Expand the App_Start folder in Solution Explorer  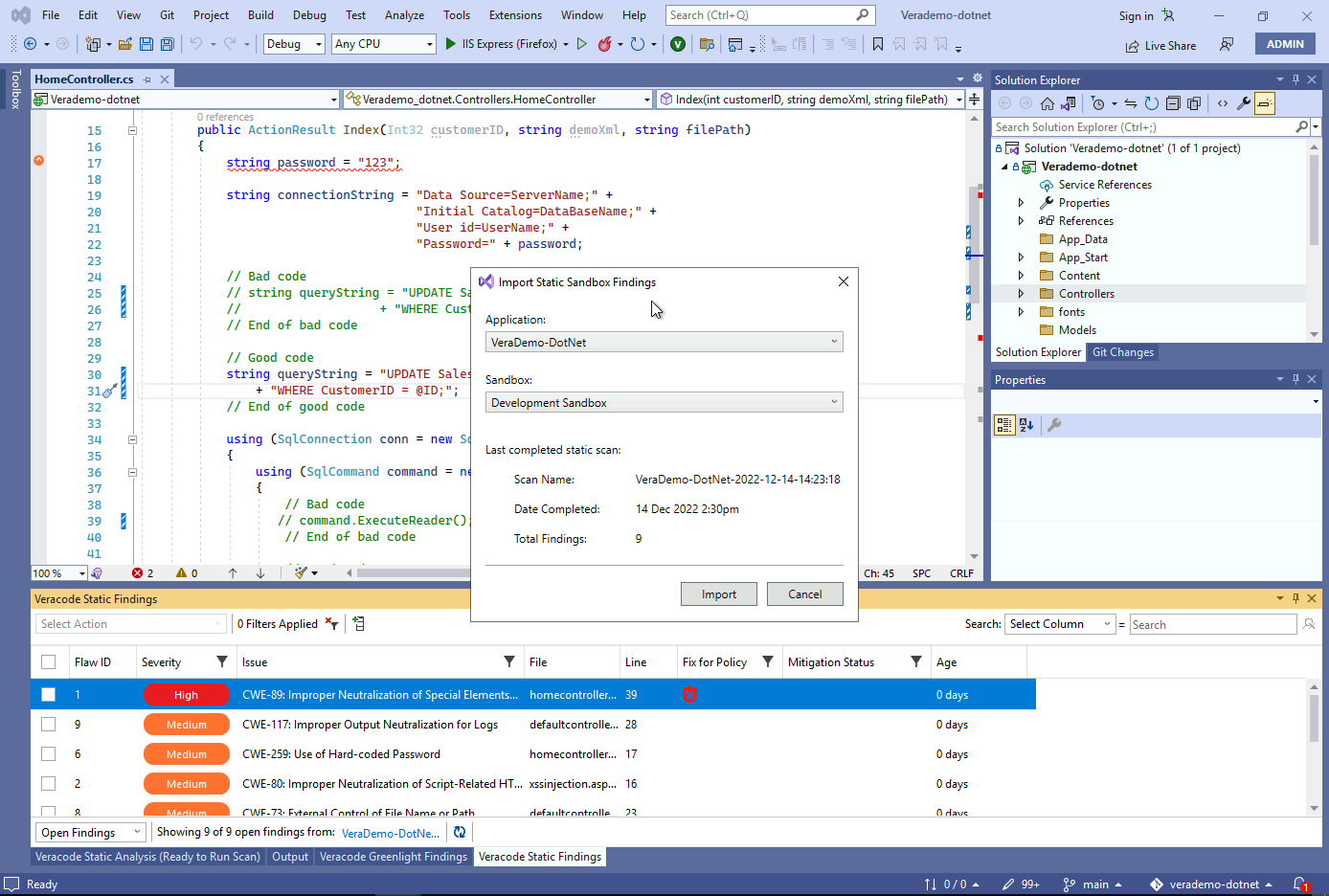(x=1021, y=258)
